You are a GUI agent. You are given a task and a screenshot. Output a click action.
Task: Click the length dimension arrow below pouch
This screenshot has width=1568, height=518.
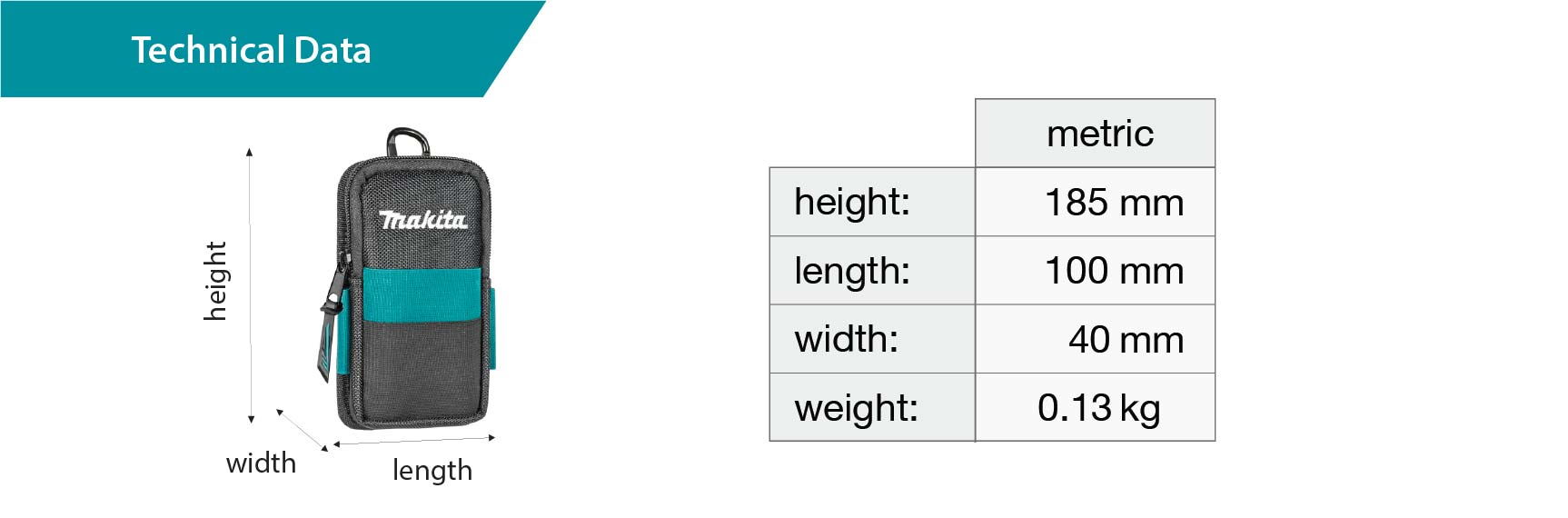point(414,441)
